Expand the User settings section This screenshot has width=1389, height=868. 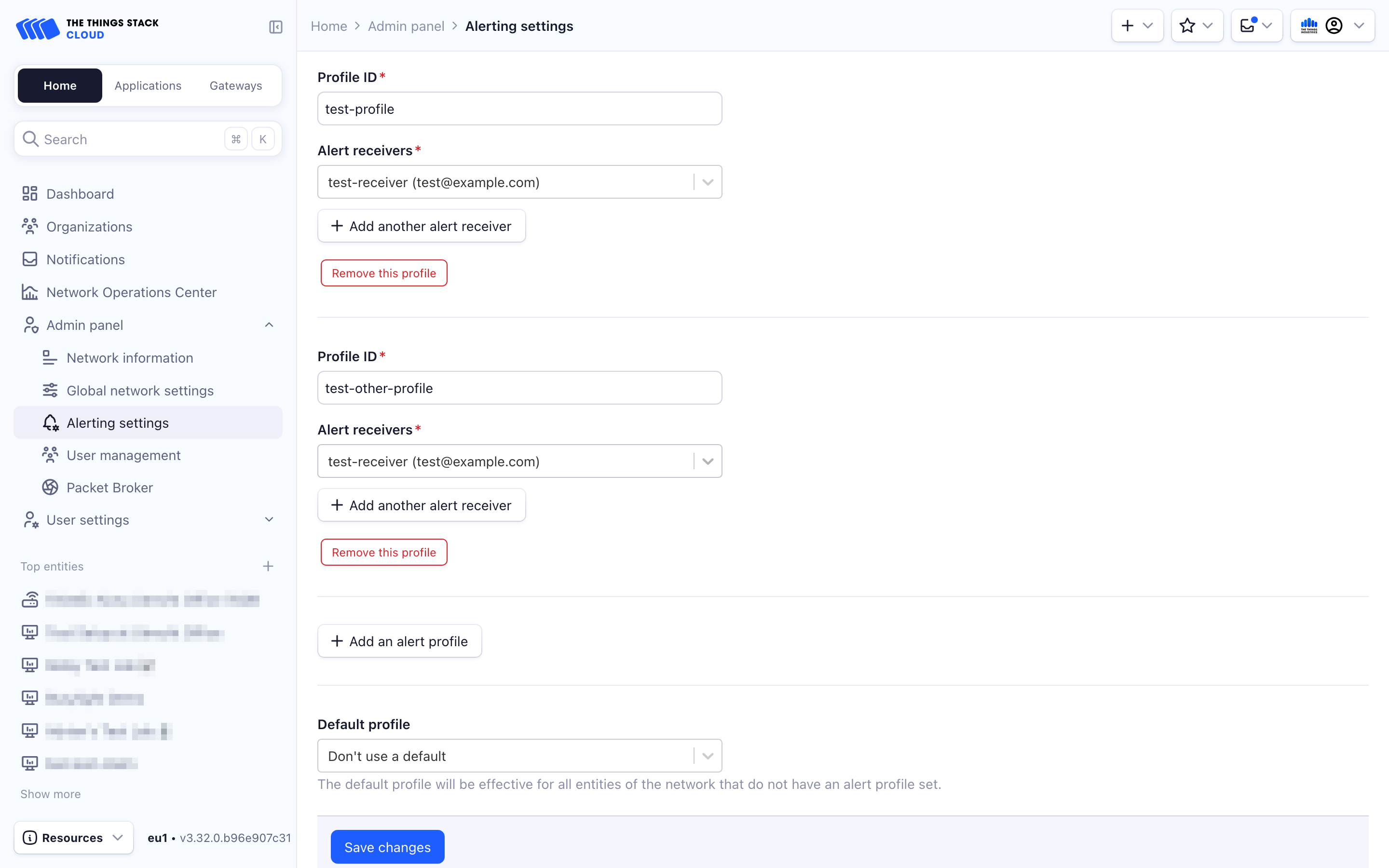(x=269, y=519)
